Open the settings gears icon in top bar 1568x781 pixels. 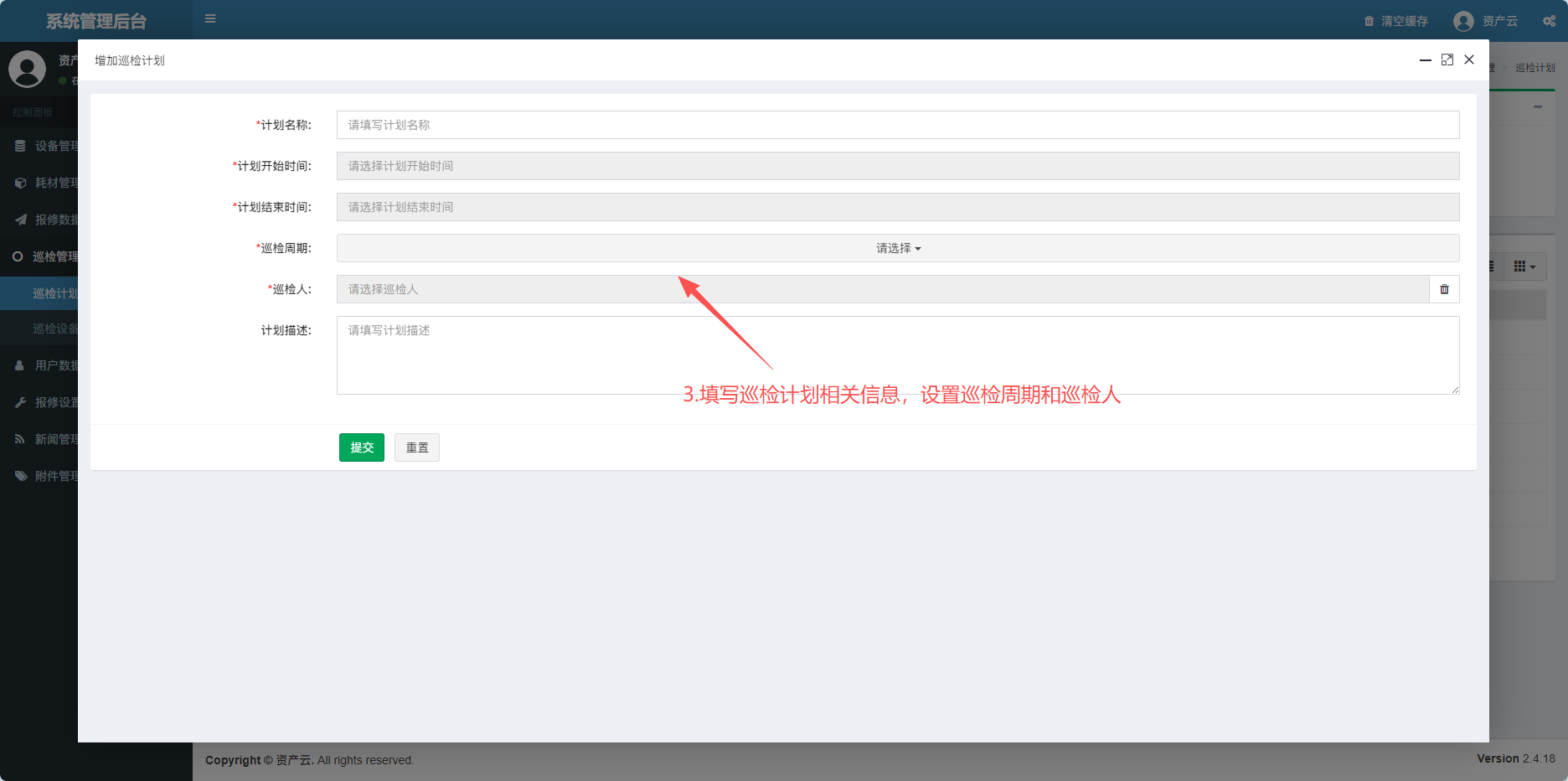tap(1549, 21)
